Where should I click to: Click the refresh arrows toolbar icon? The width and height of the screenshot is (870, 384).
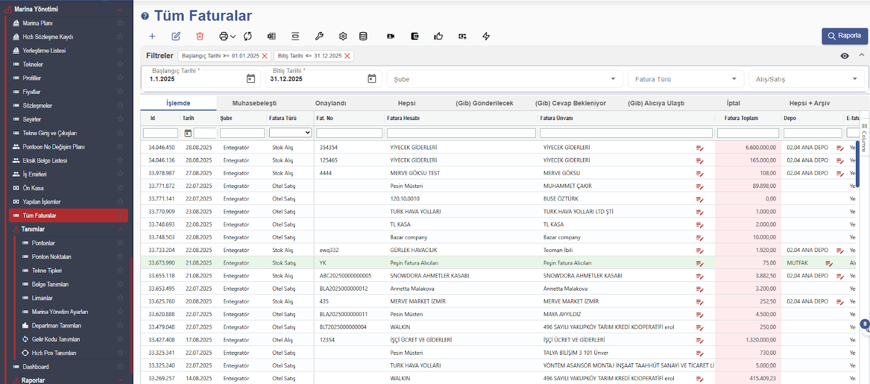click(x=247, y=36)
